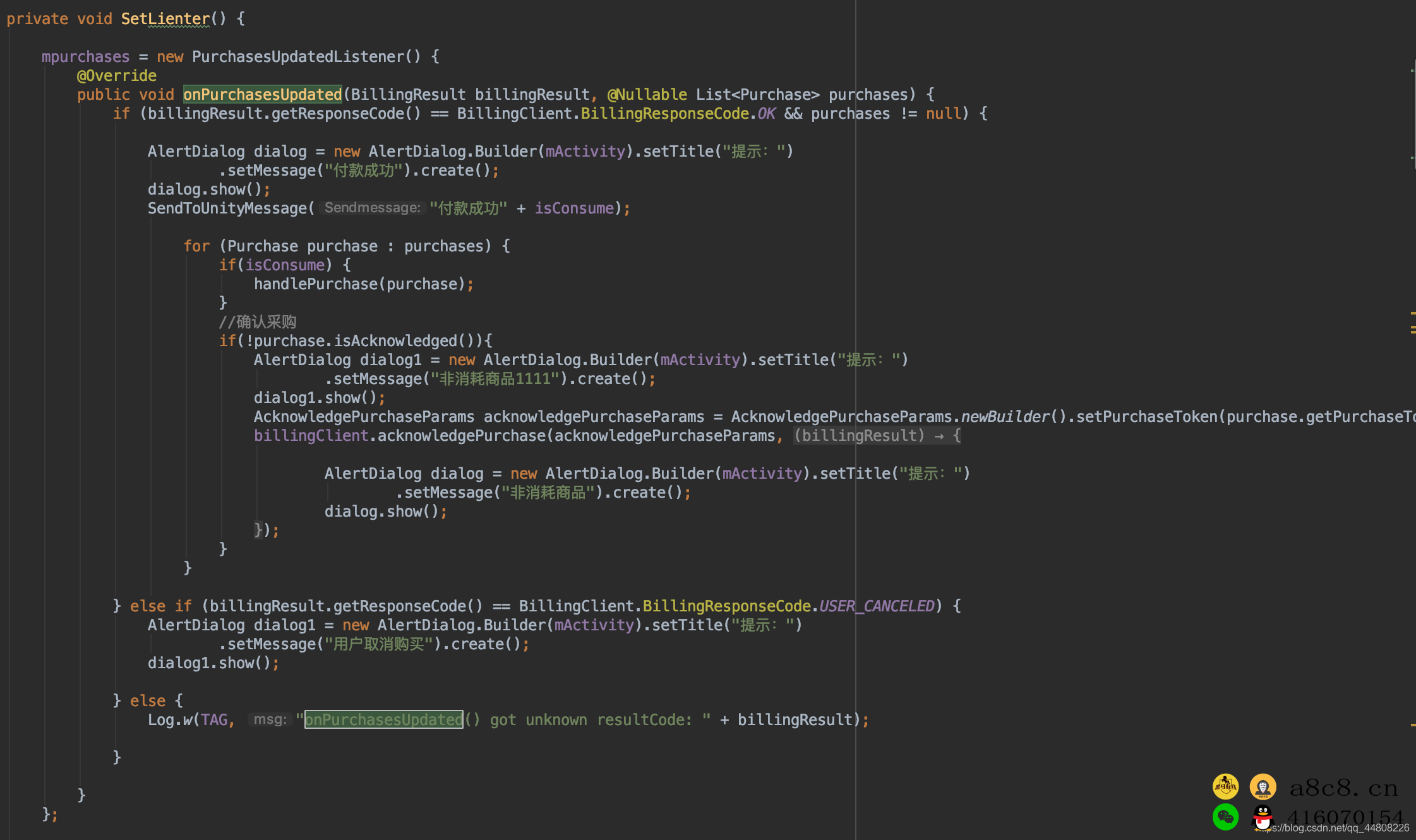Screen dimensions: 1416x840
Task: Click the italic OK response code constant
Action: [766, 114]
